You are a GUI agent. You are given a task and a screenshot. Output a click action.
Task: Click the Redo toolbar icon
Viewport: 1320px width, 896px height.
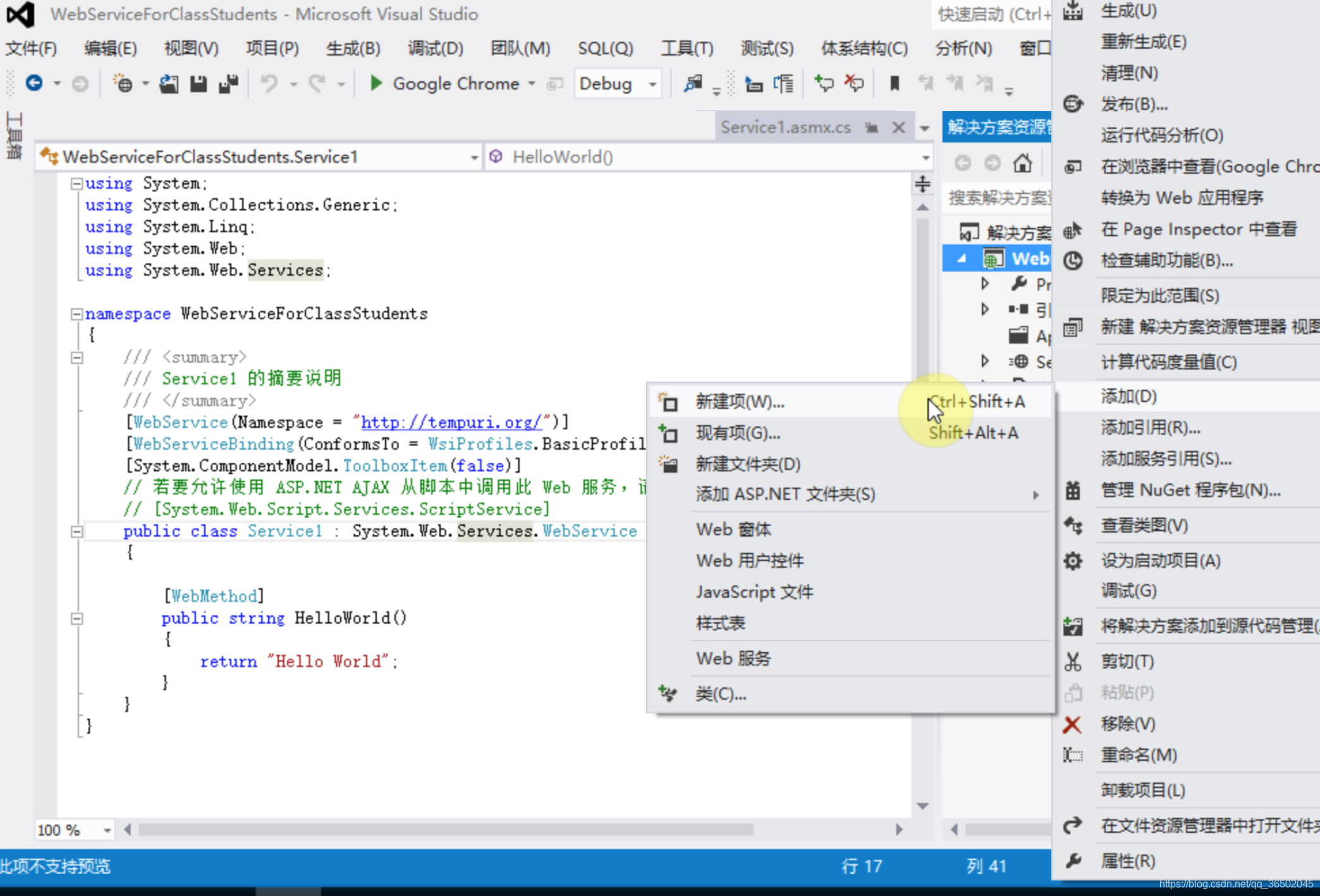316,85
